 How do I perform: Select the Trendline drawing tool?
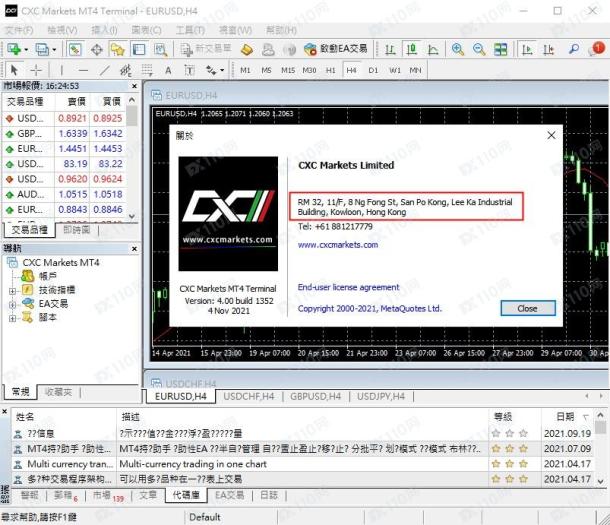104,70
